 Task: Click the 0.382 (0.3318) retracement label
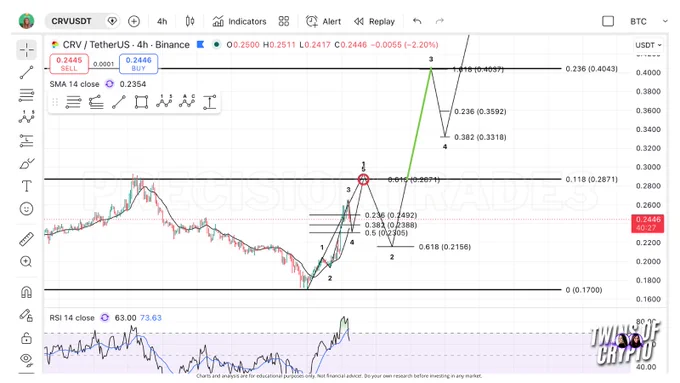click(480, 137)
